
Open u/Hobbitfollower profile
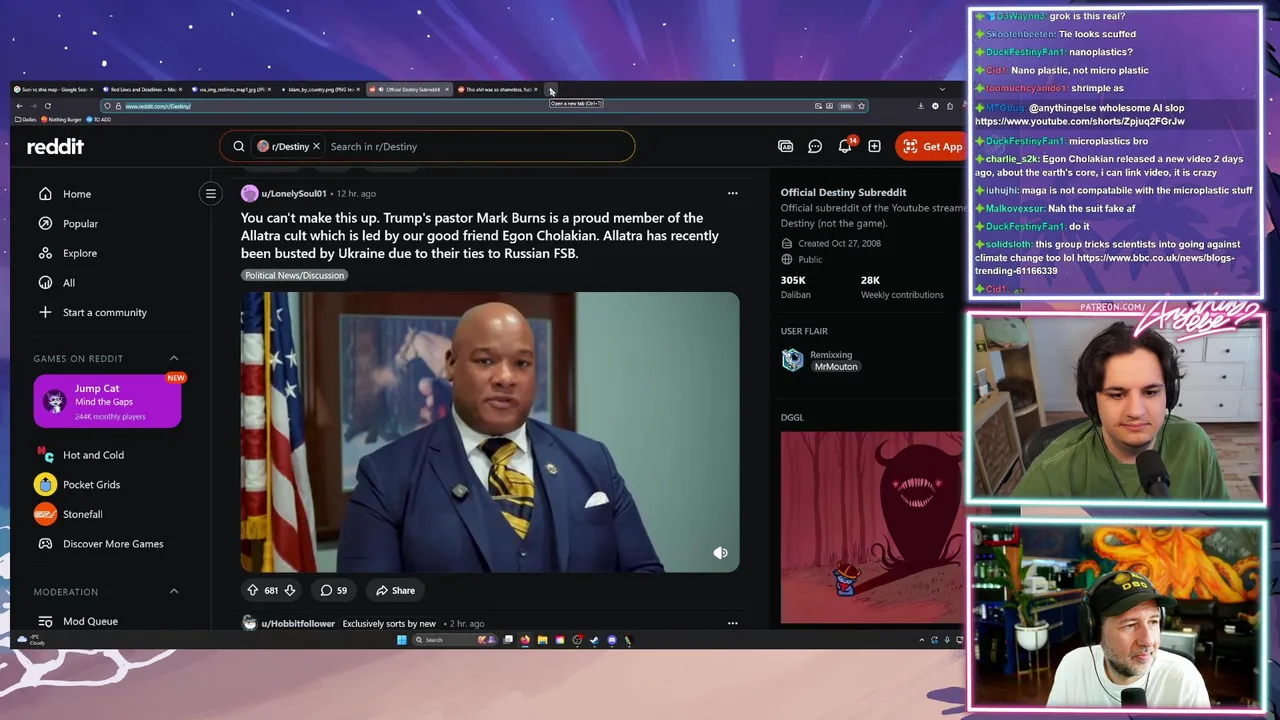point(298,623)
